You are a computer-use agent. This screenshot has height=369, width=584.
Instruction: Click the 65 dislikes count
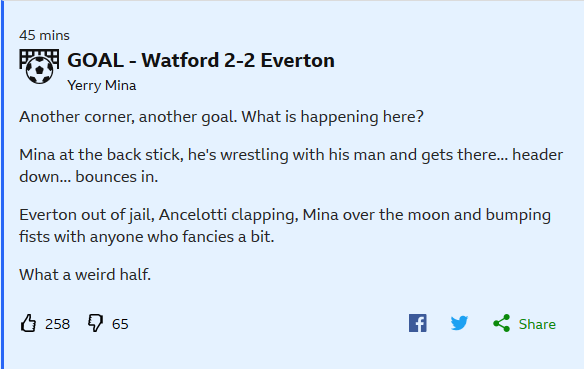point(120,324)
